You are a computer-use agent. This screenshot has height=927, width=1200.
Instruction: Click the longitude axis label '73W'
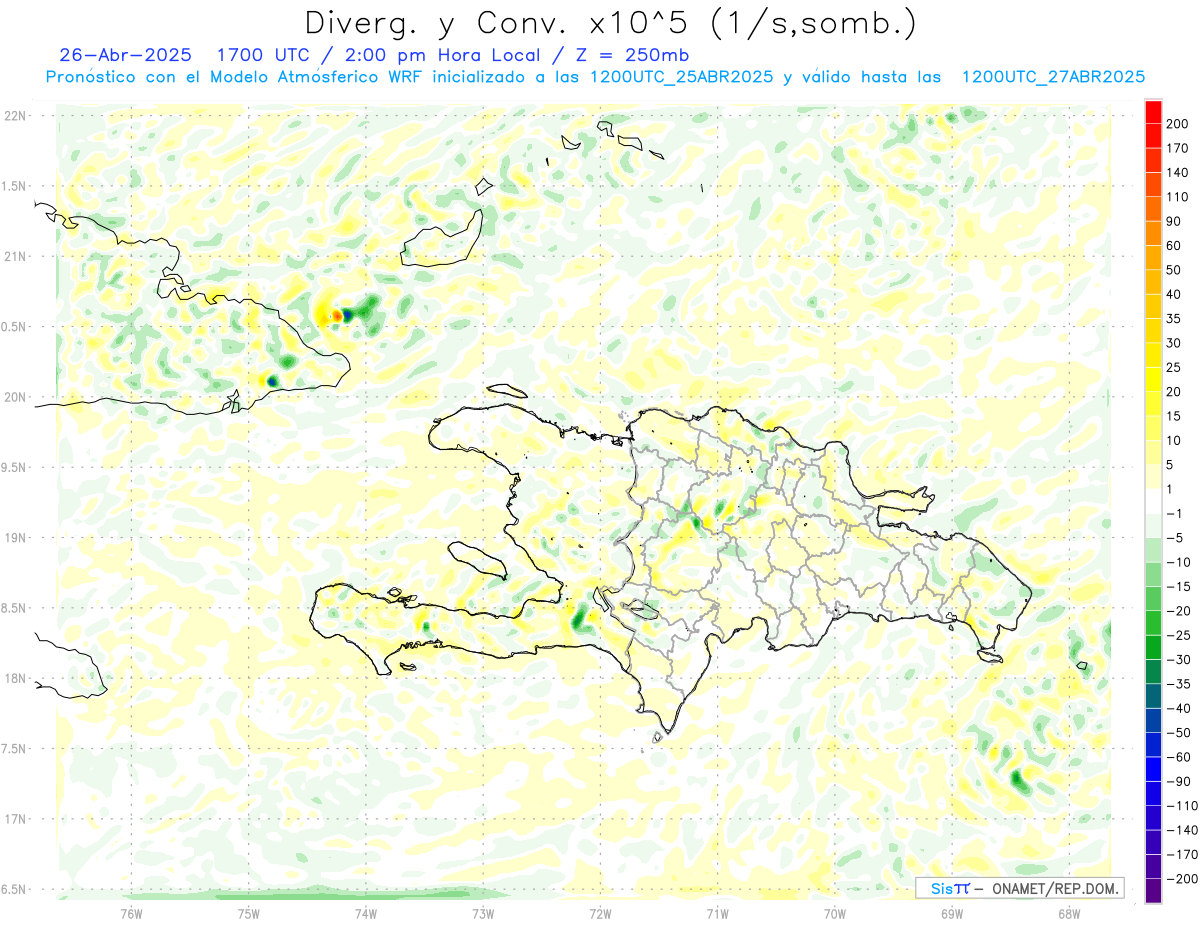tap(482, 914)
